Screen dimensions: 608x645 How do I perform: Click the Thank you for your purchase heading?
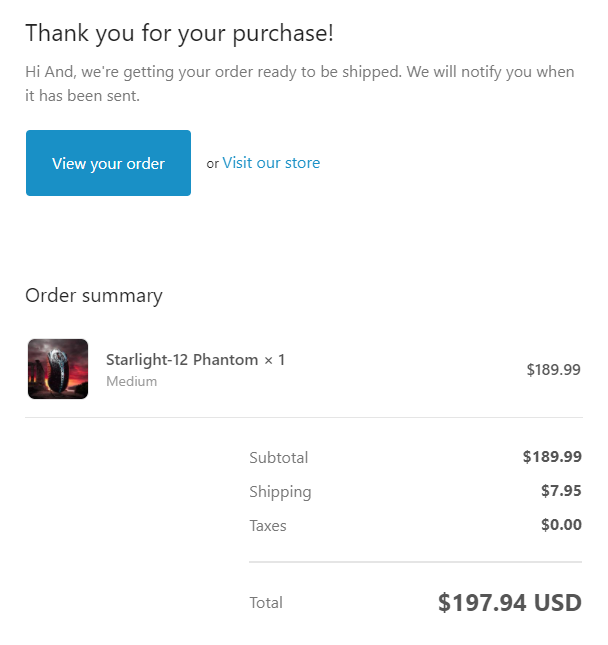pos(179,33)
